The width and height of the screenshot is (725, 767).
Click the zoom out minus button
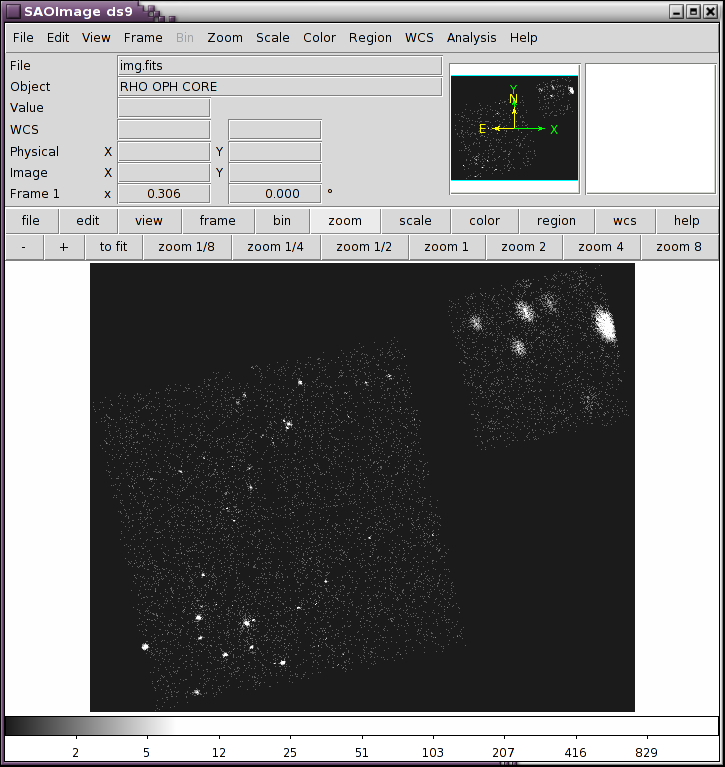[x=24, y=247]
